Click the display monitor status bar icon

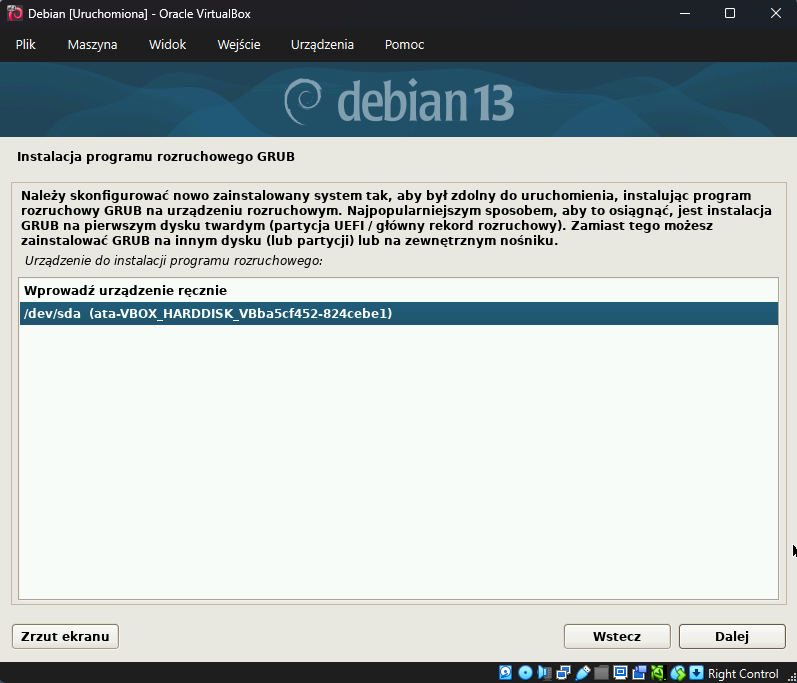tap(620, 673)
